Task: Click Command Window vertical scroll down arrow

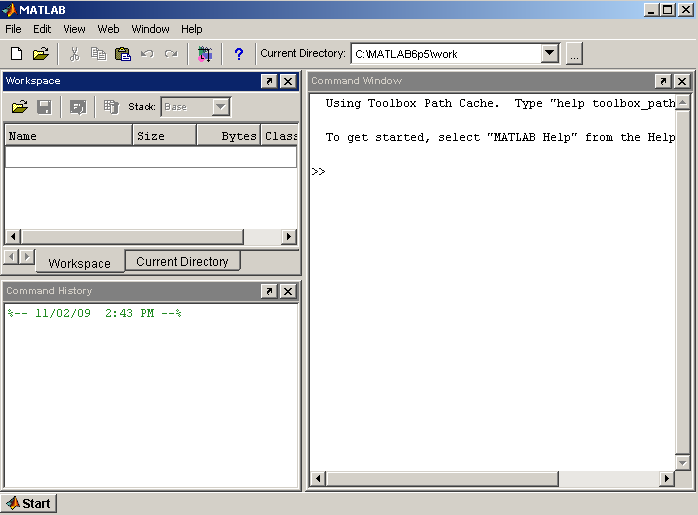Action: [x=682, y=462]
